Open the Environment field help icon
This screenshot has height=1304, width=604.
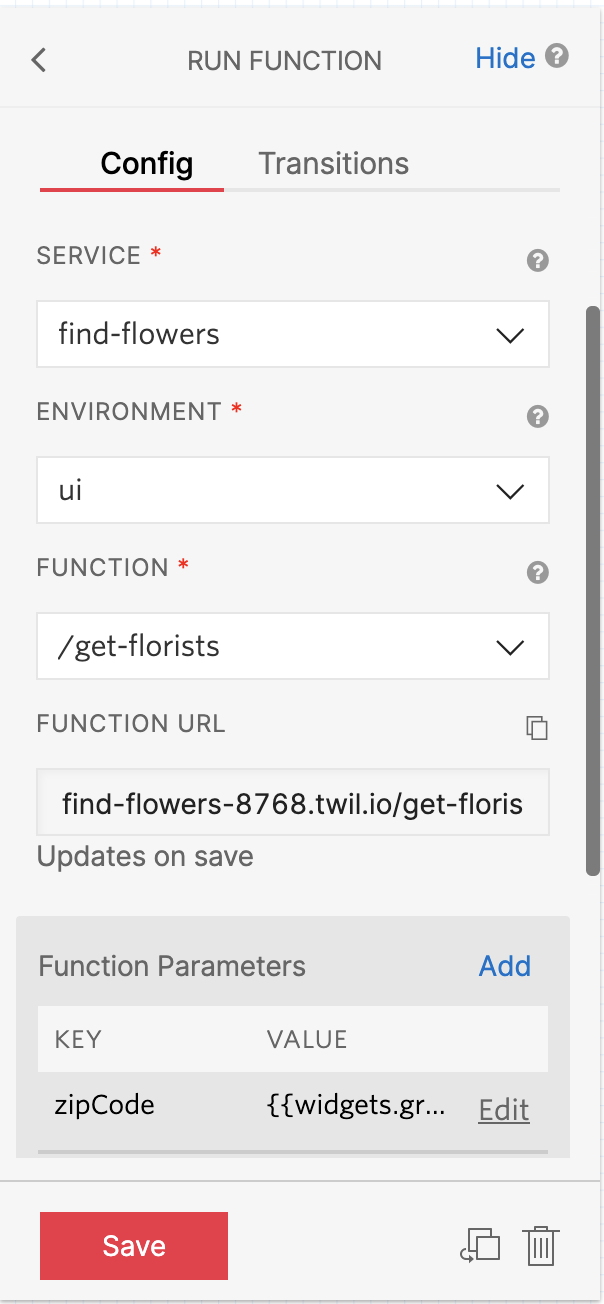click(538, 417)
